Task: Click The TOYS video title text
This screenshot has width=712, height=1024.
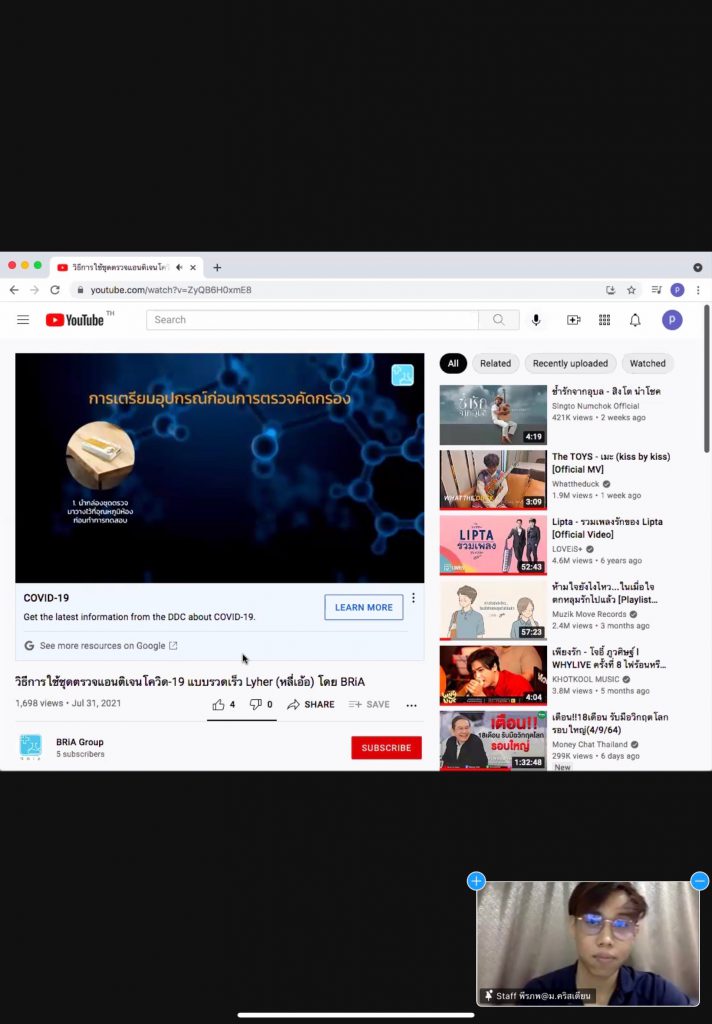Action: pyautogui.click(x=611, y=462)
